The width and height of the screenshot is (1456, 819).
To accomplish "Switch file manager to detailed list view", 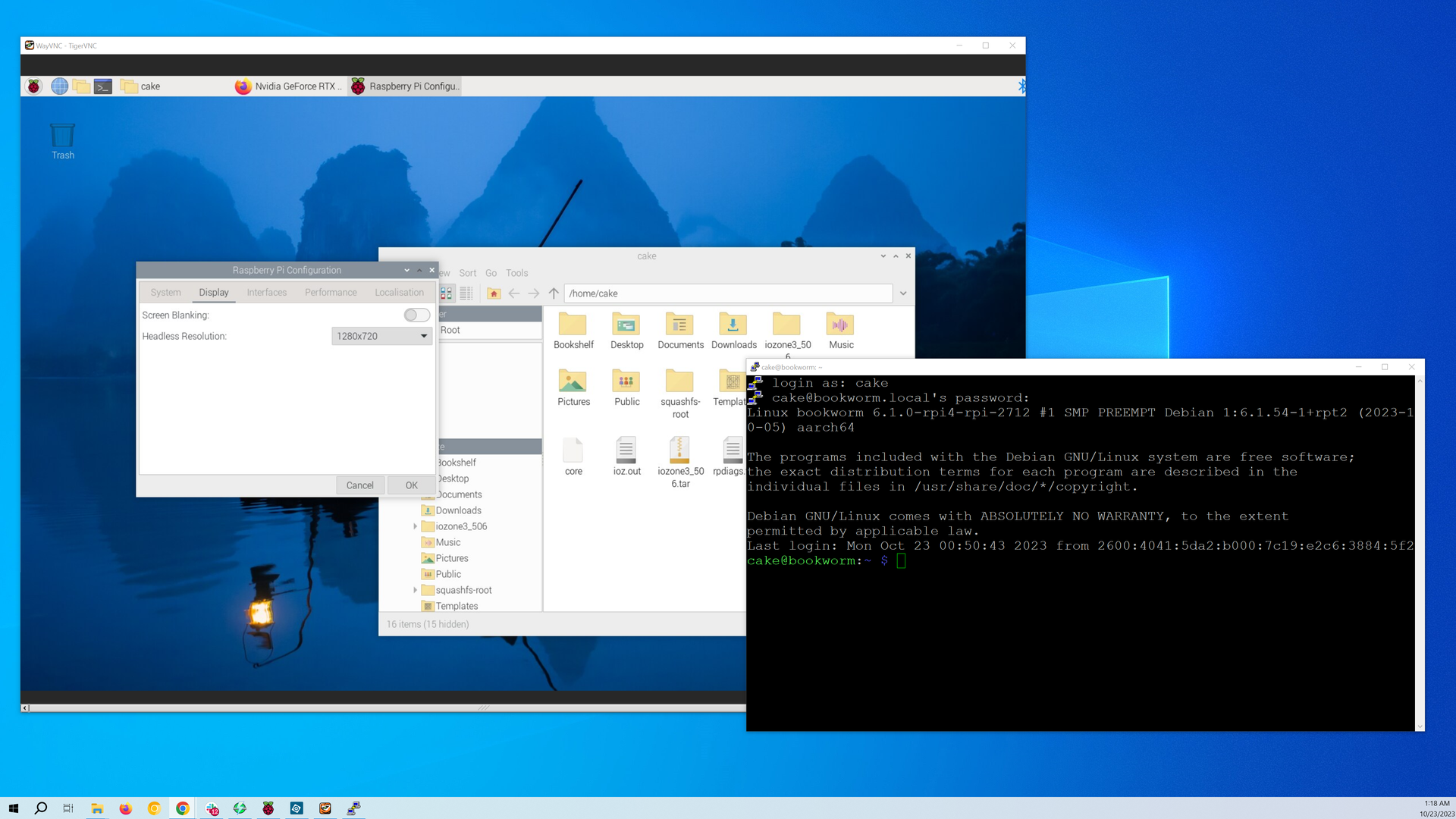I will click(466, 293).
